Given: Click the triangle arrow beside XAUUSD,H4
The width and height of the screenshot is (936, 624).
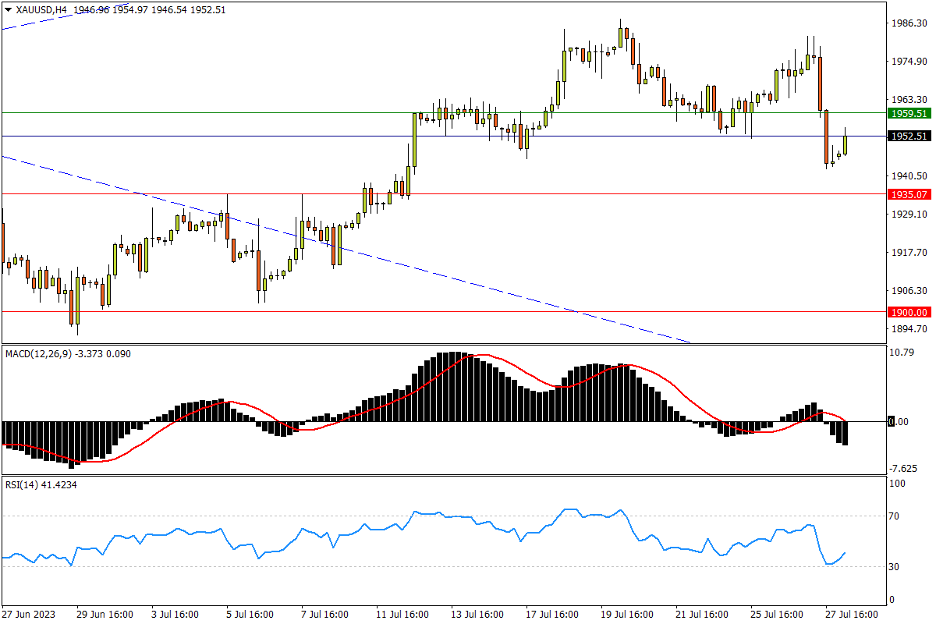Looking at the screenshot, I should [8, 9].
